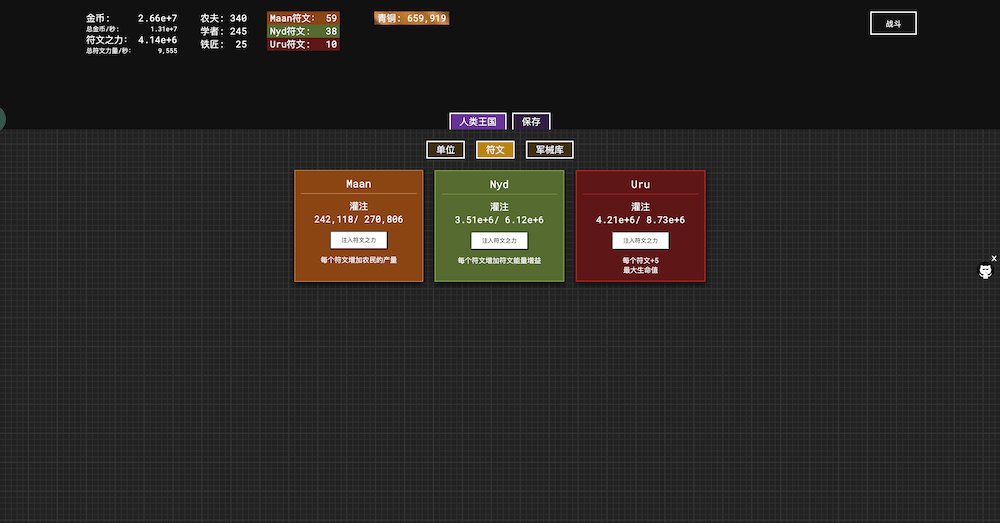Image resolution: width=1000 pixels, height=523 pixels.
Task: Open the 军械库 armory sub-tab
Action: coord(549,149)
